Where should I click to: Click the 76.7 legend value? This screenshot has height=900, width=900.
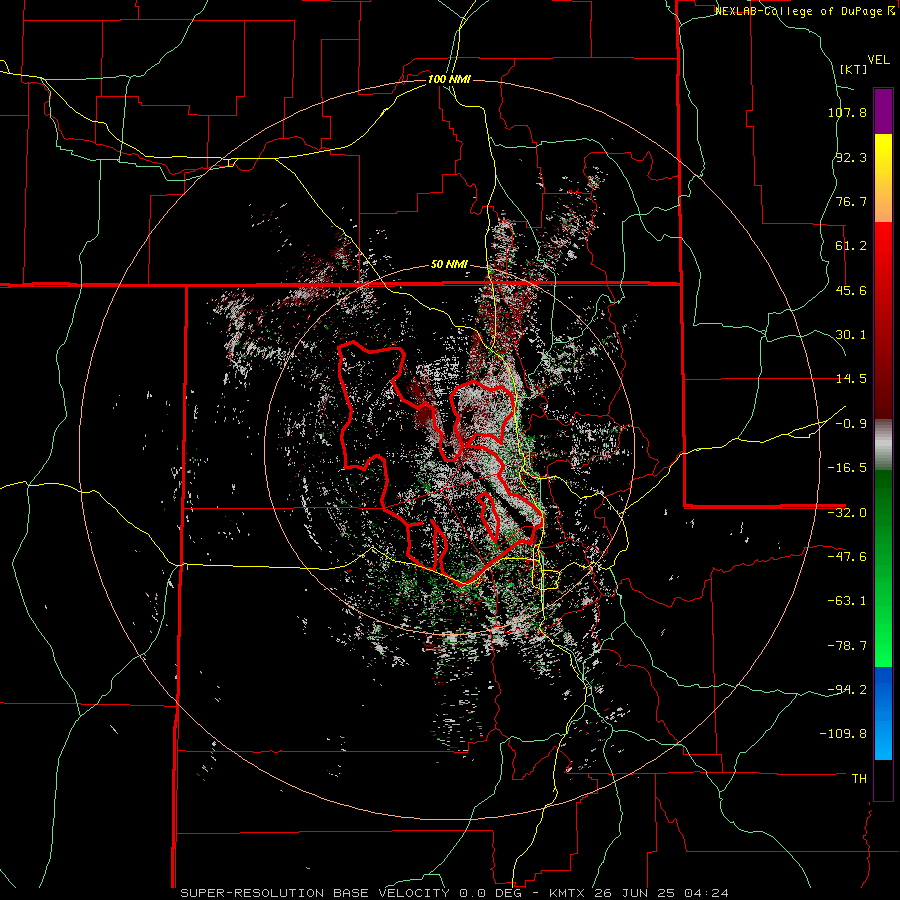click(x=851, y=201)
